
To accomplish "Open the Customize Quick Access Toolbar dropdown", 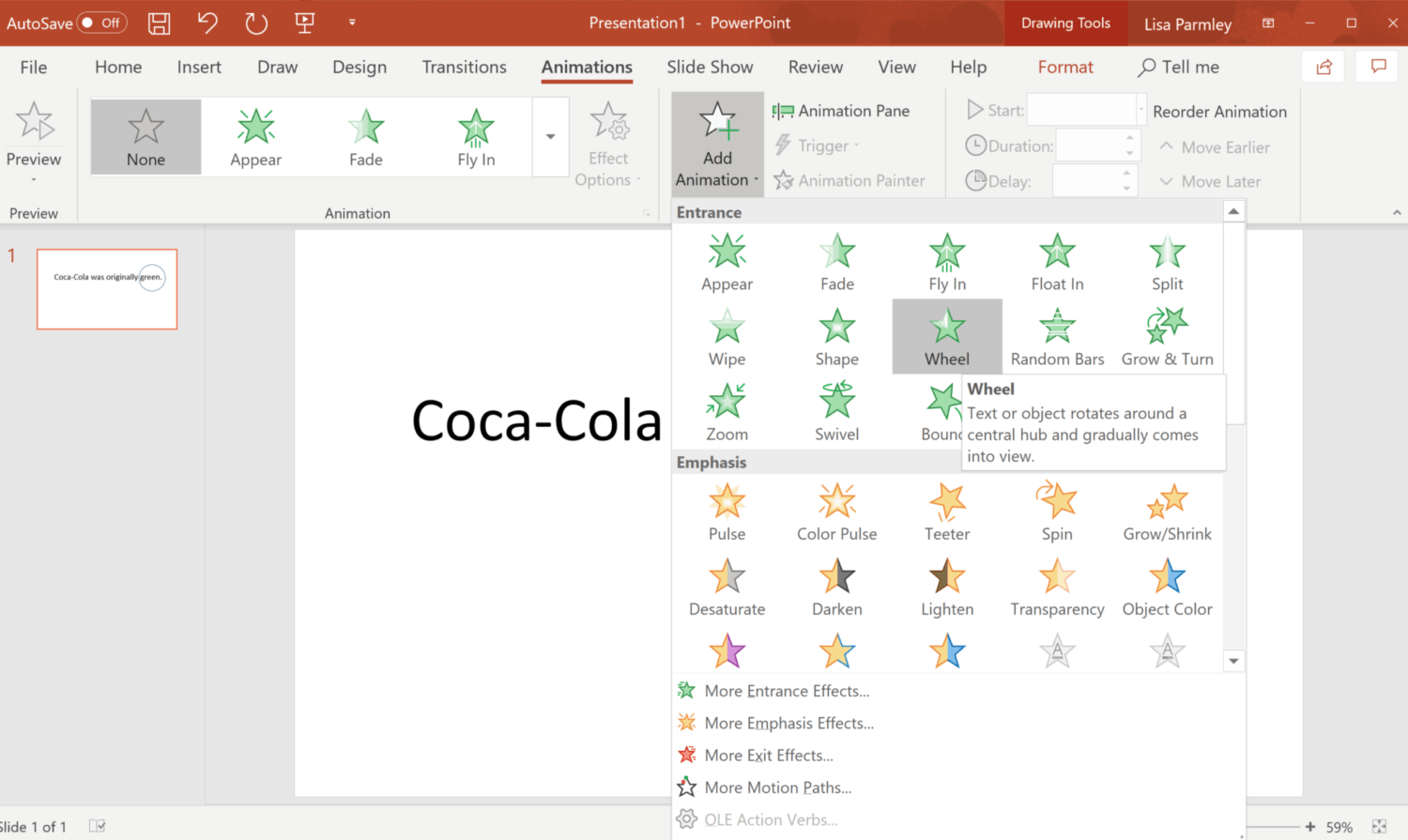I will click(352, 23).
